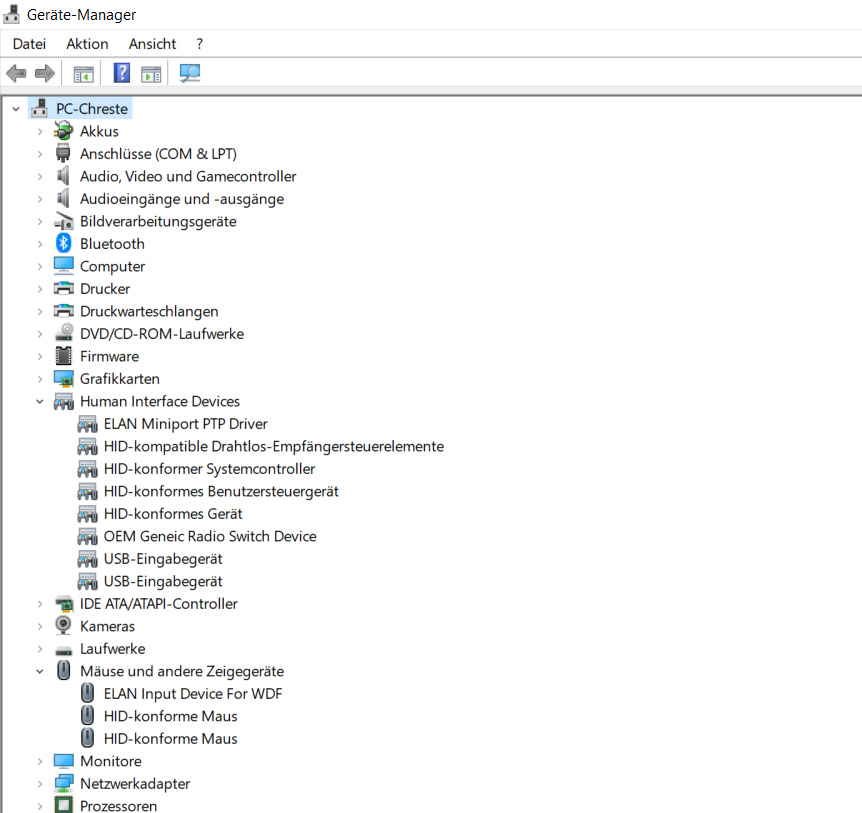Image resolution: width=862 pixels, height=813 pixels.
Task: Expand the Grafikkarten category
Action: pyautogui.click(x=40, y=379)
